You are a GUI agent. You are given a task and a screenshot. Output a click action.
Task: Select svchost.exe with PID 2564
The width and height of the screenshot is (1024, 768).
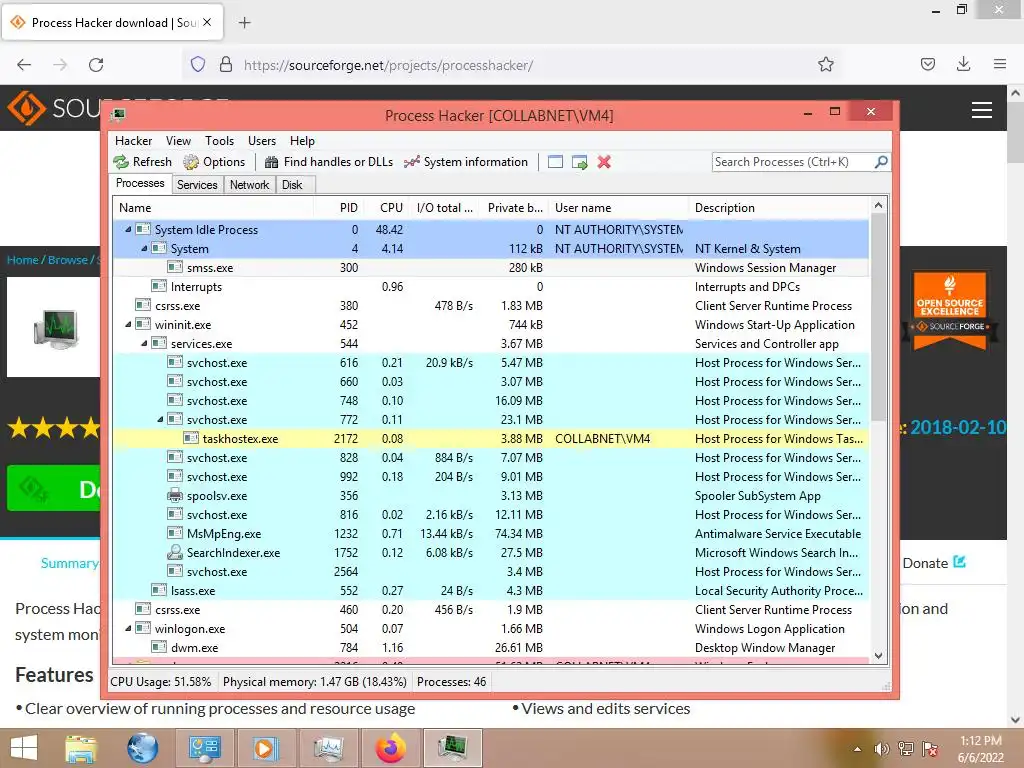point(491,571)
